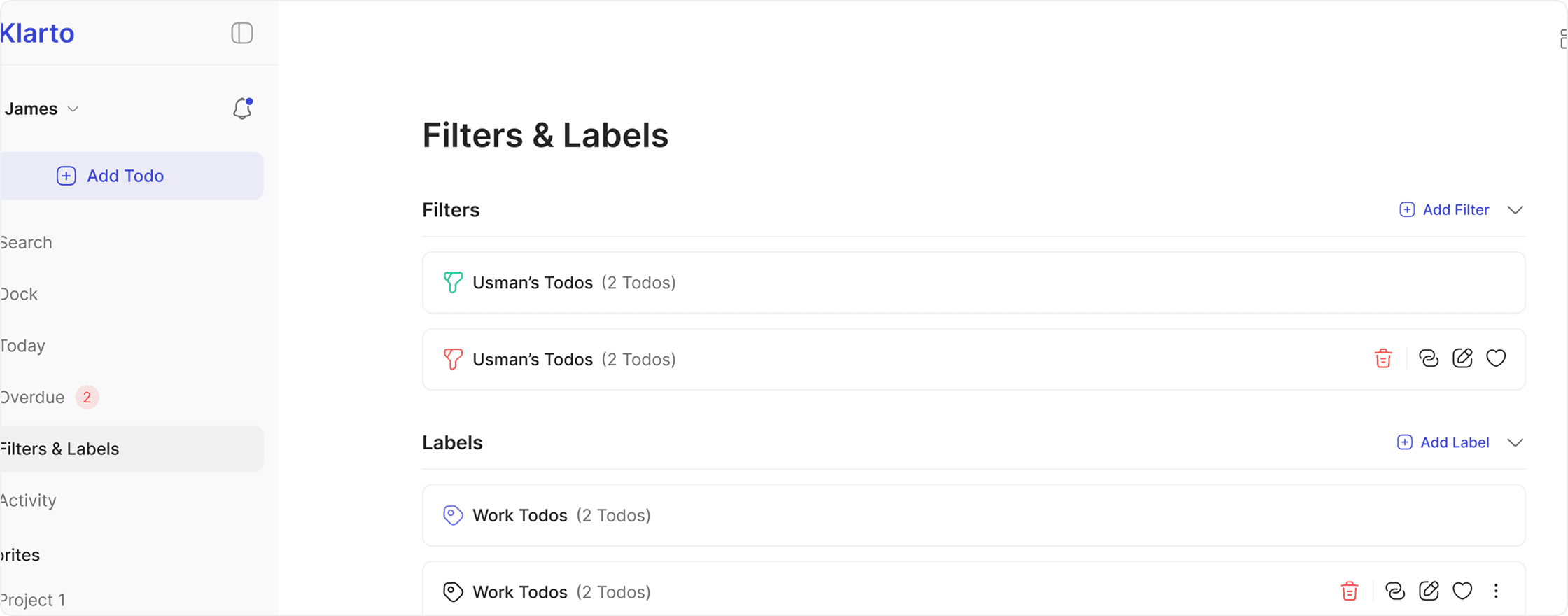
Task: Open the notifications bell
Action: point(241,108)
